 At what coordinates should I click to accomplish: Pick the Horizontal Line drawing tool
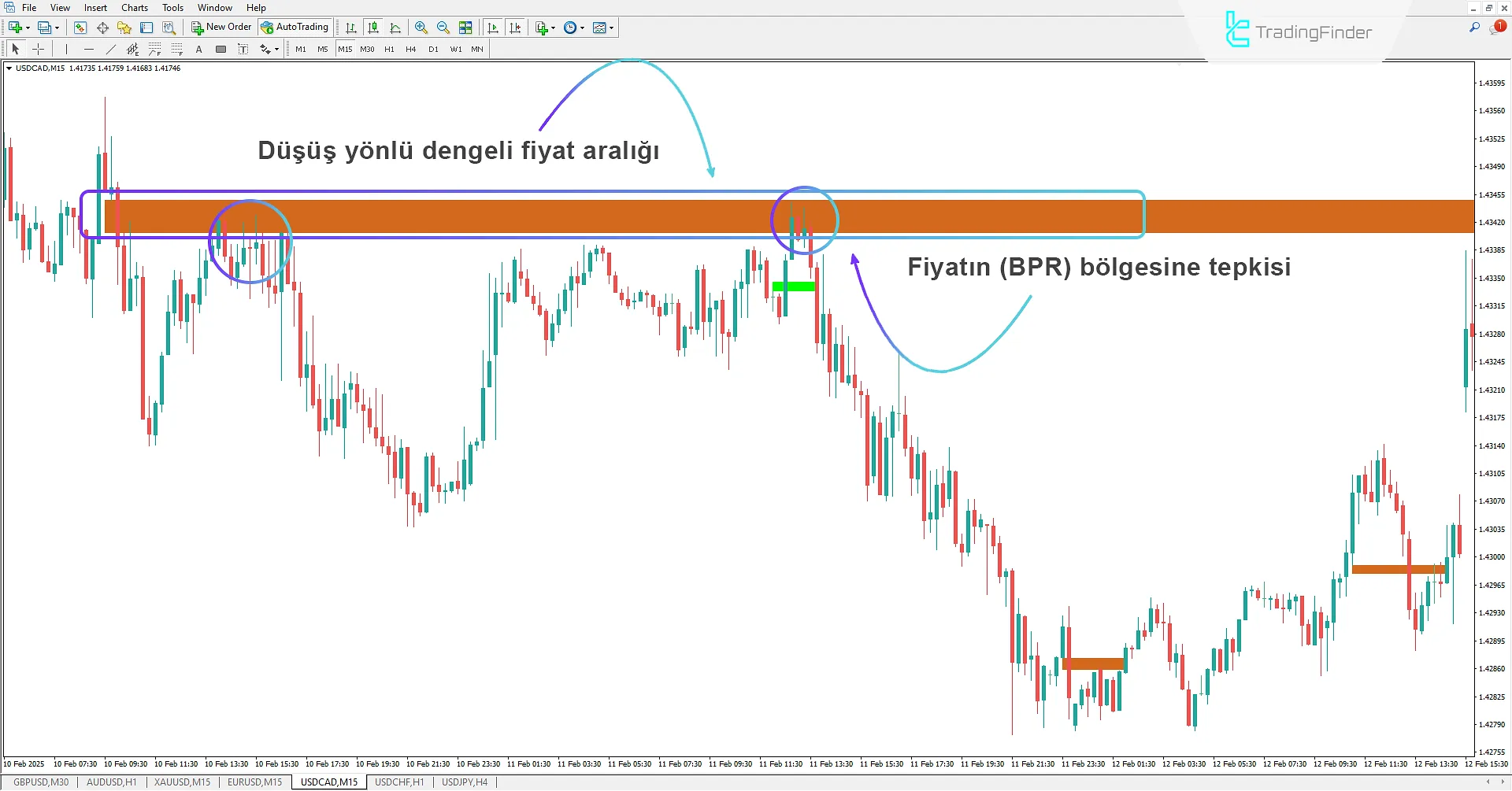89,49
